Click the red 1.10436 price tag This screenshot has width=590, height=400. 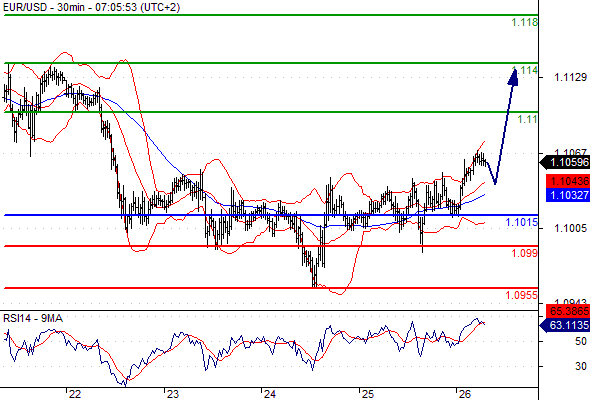click(x=568, y=181)
